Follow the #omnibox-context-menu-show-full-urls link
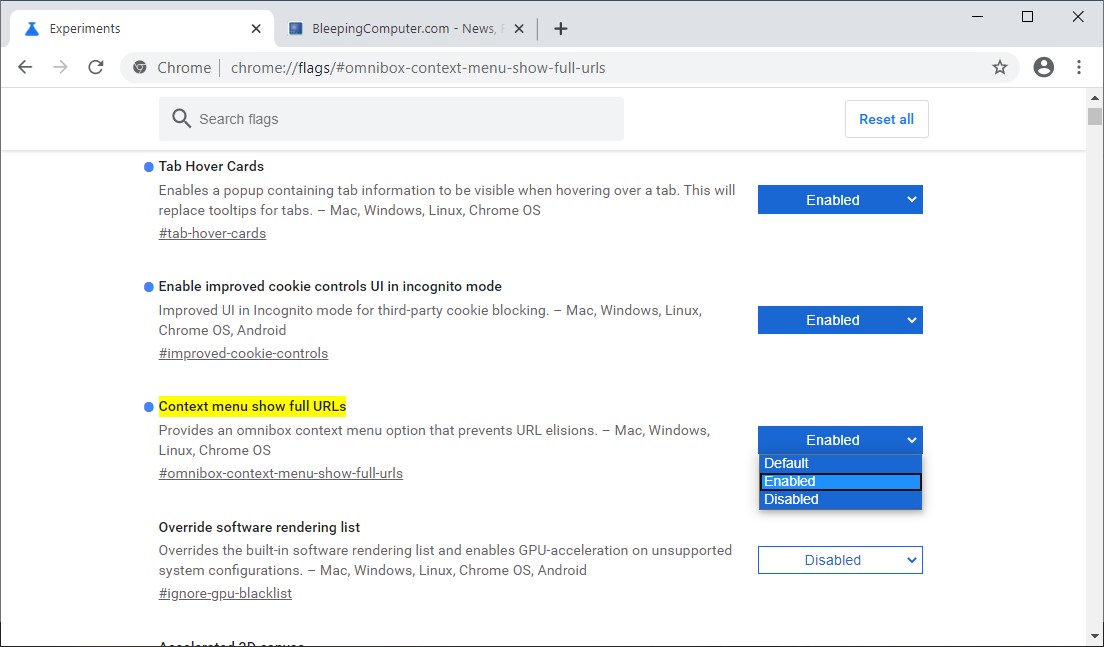Viewport: 1104px width, 647px height. coord(280,473)
